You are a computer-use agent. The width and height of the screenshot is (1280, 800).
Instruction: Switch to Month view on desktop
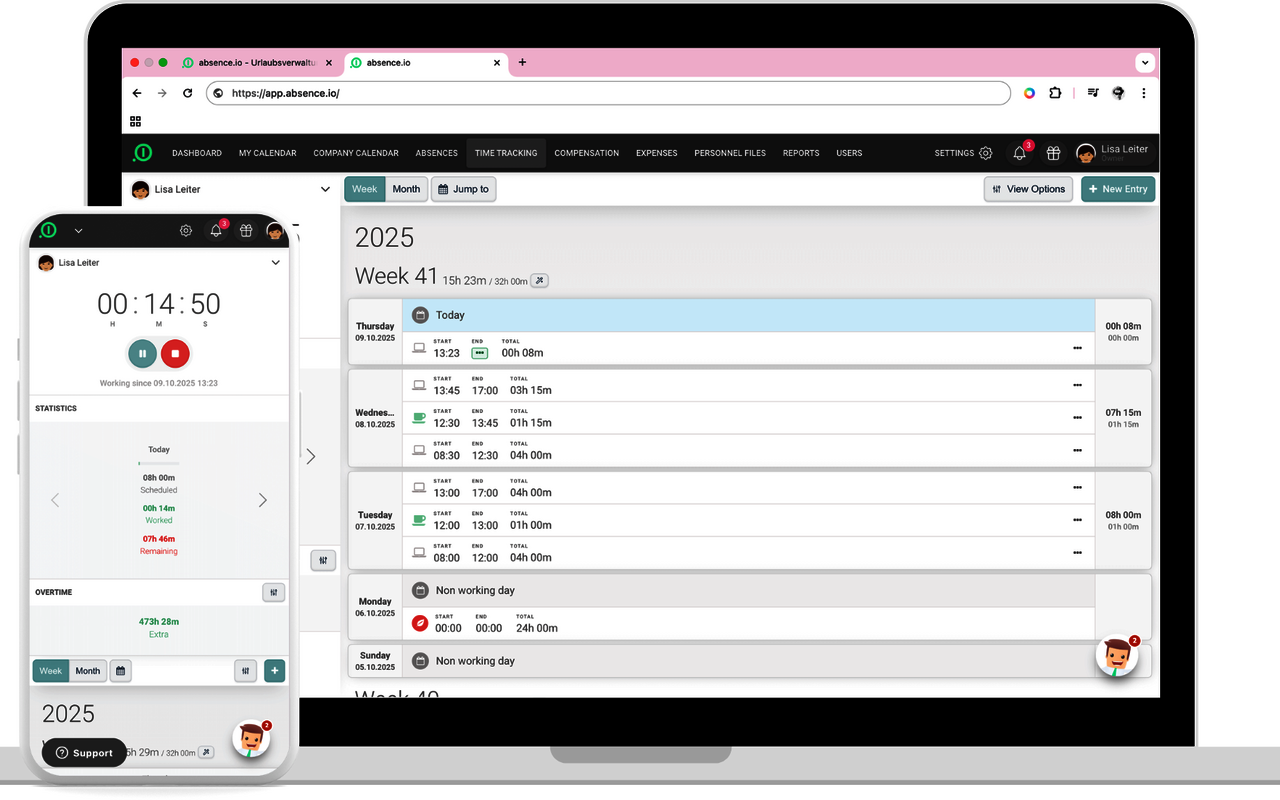pos(406,189)
